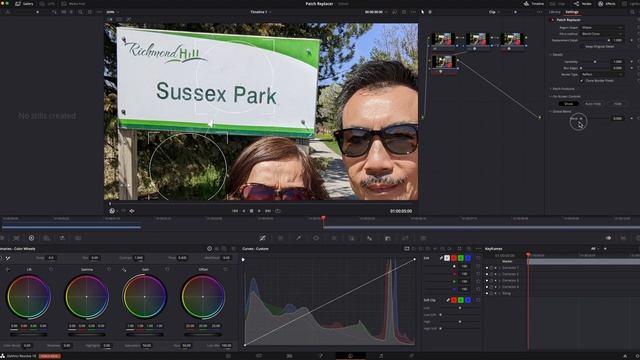Toggle Clone Border Pixels checkbox
640x360 pixels.
click(x=582, y=81)
